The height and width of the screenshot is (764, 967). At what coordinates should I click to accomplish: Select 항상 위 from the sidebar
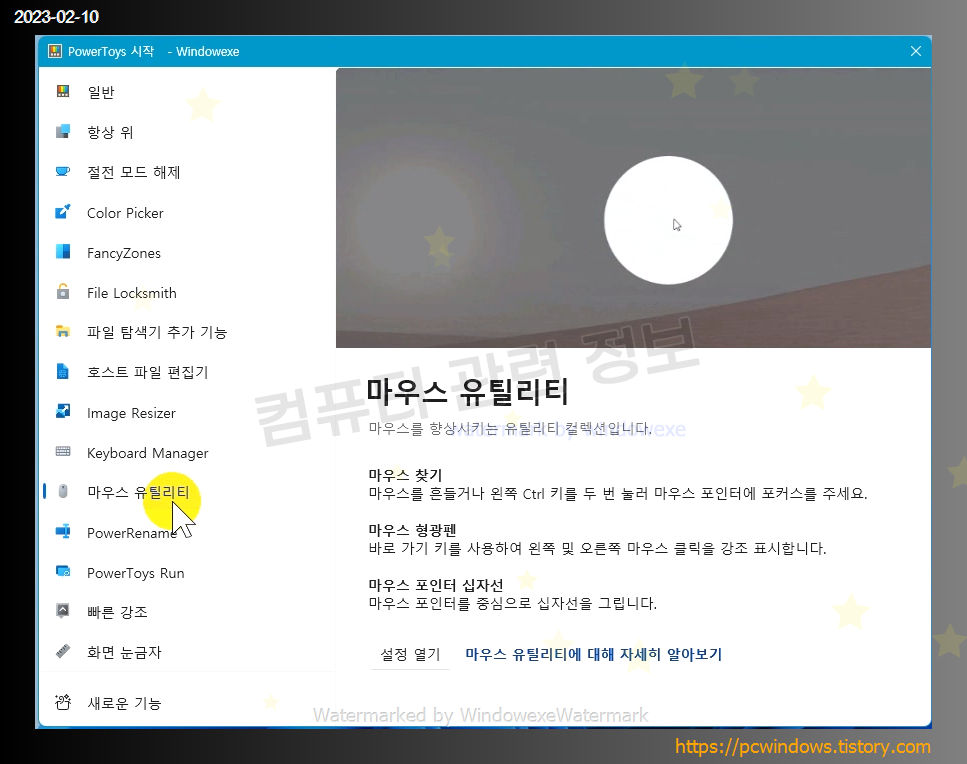coord(187,132)
